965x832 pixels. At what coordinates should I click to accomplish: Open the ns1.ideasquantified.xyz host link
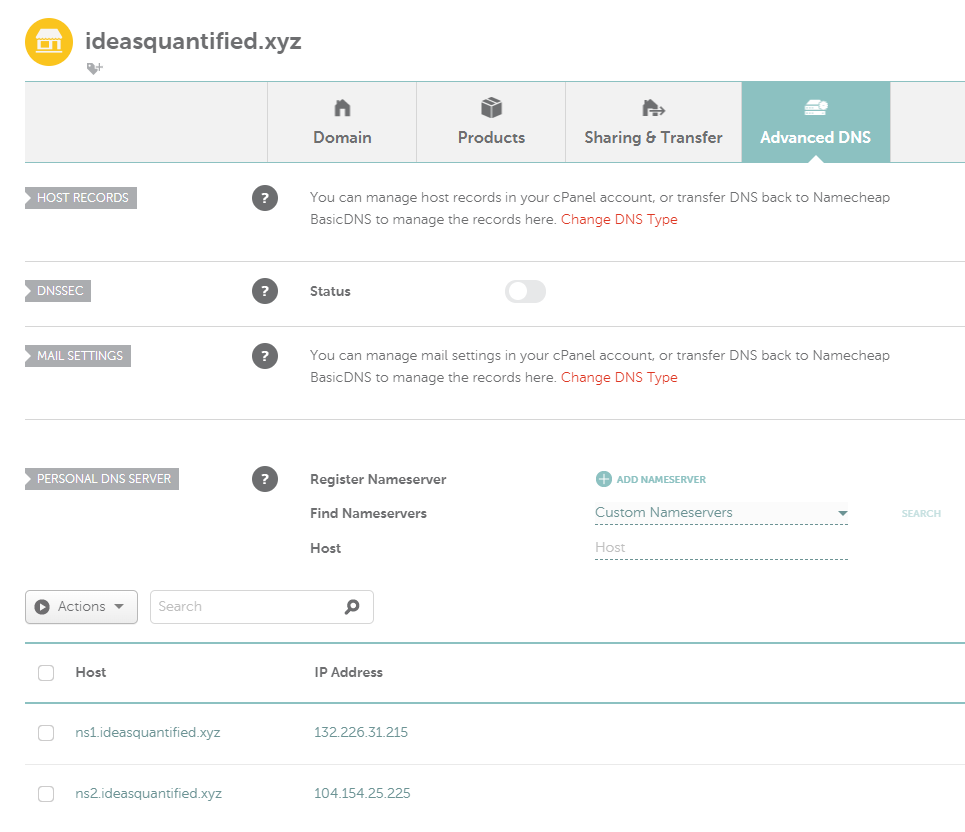pyautogui.click(x=148, y=732)
